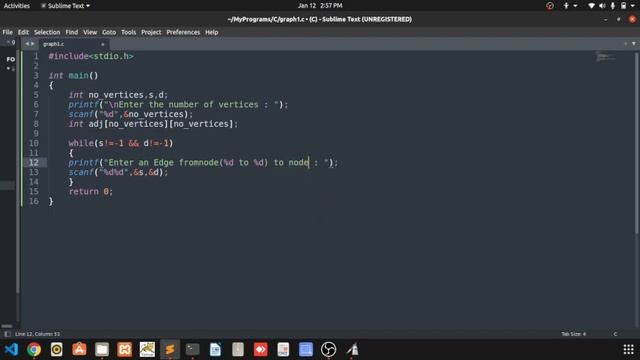640x360 pixels.
Task: Open Sublime Text app menu dropdown
Action: (x=65, y=6)
